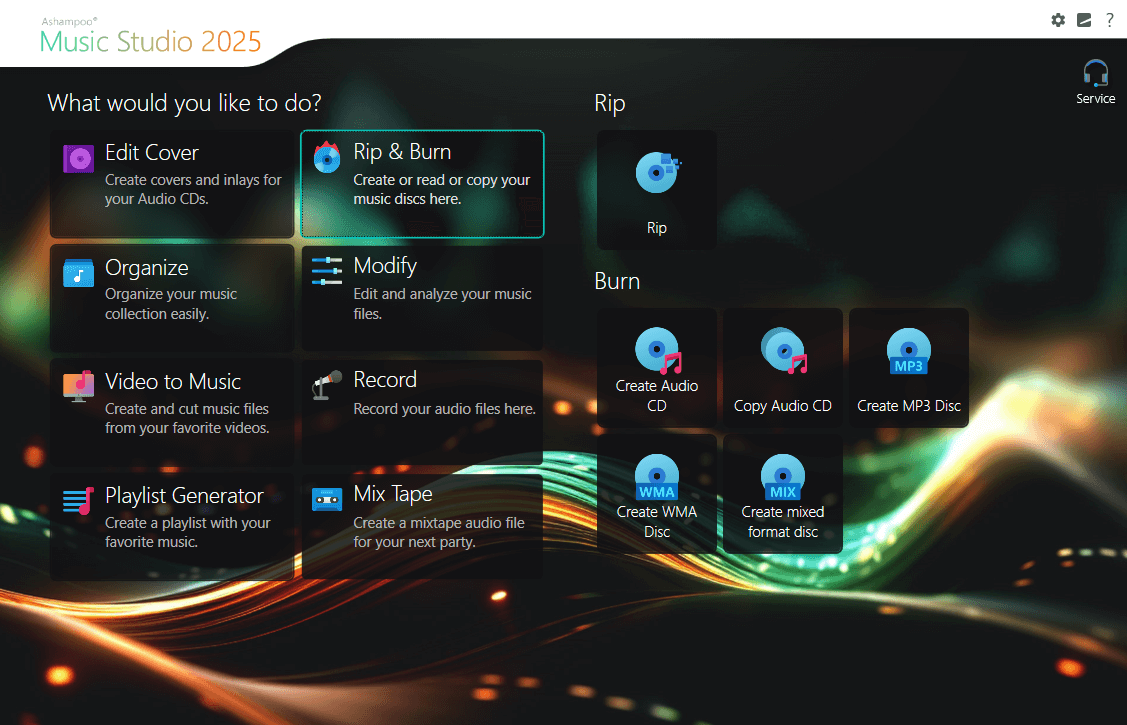Select Create MP3 Disc
This screenshot has width=1127, height=725.
pos(908,367)
